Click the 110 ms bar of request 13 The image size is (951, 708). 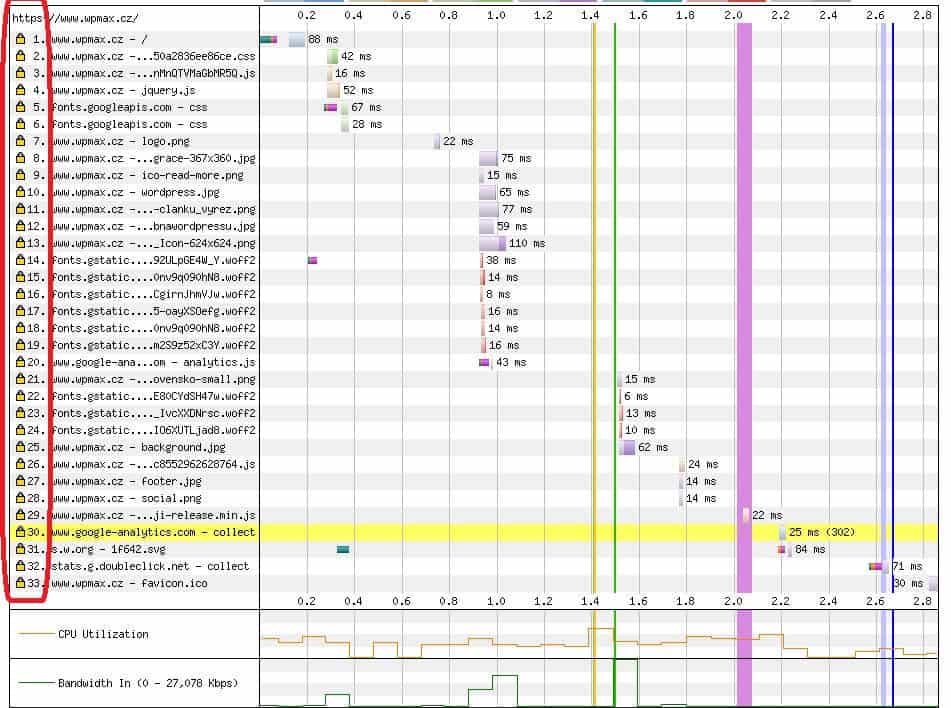(x=492, y=243)
